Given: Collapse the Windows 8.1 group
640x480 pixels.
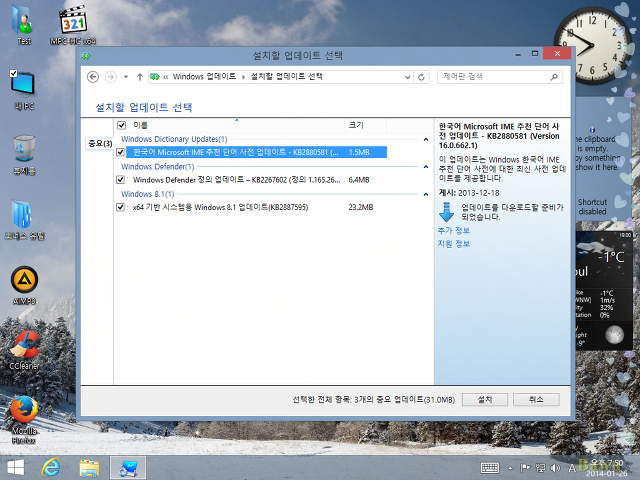Looking at the screenshot, I should pyautogui.click(x=426, y=194).
